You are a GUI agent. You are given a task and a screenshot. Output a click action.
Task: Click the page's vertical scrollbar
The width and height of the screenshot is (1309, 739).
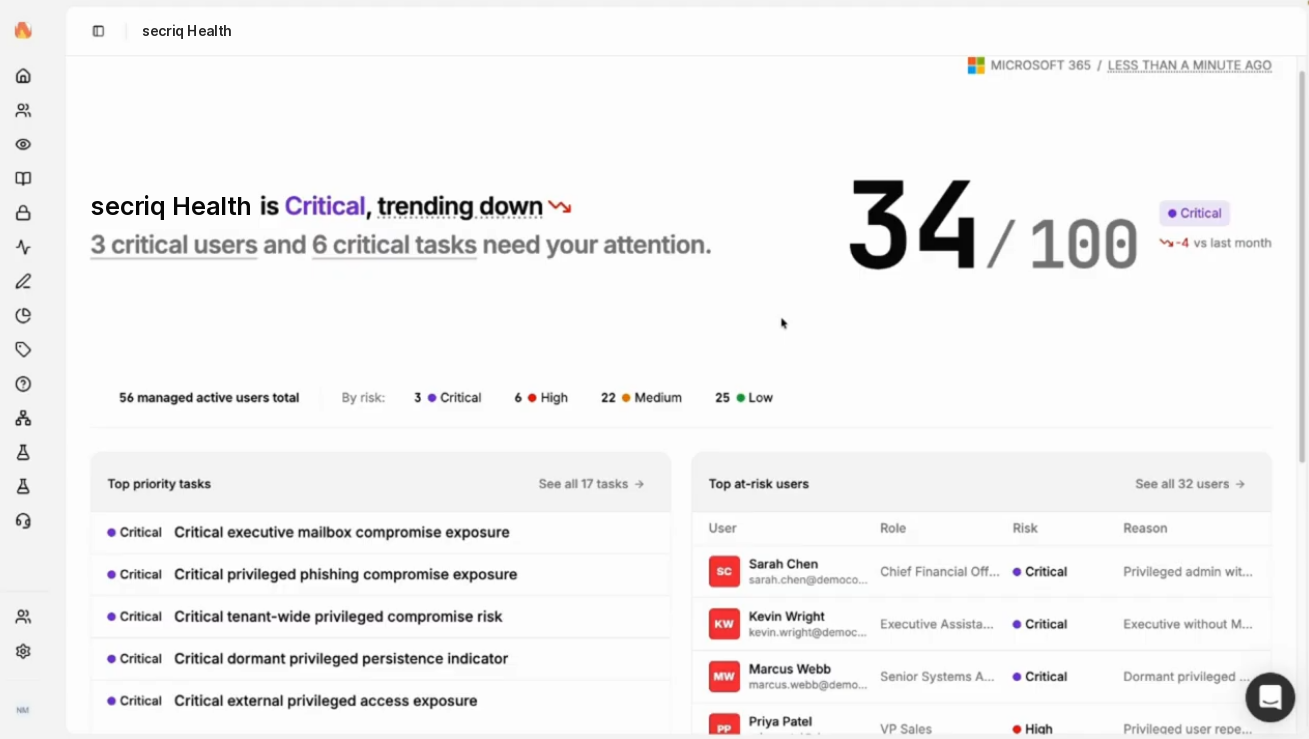pyautogui.click(x=1301, y=265)
